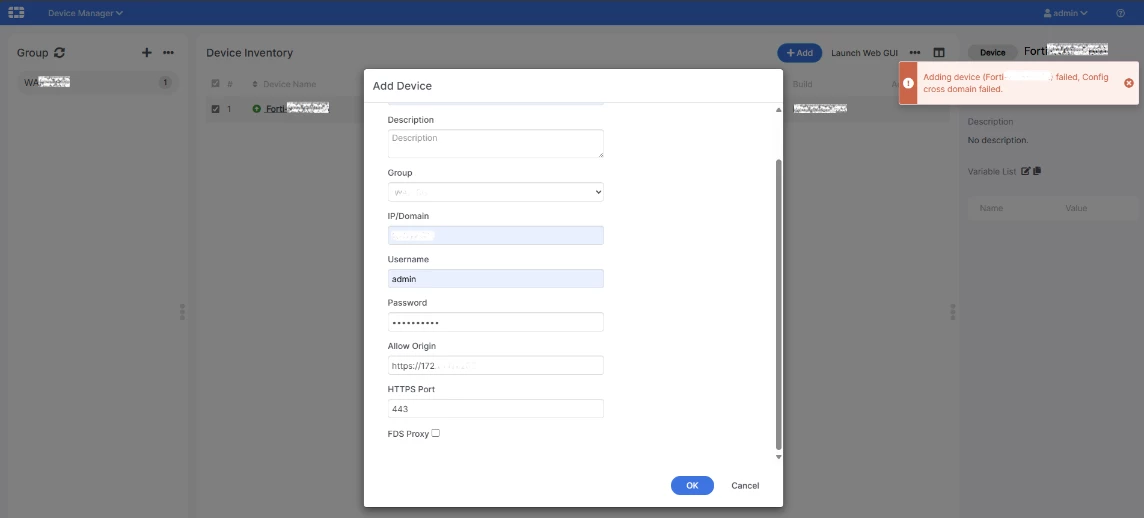Cancel the Add Device dialog

(745, 485)
